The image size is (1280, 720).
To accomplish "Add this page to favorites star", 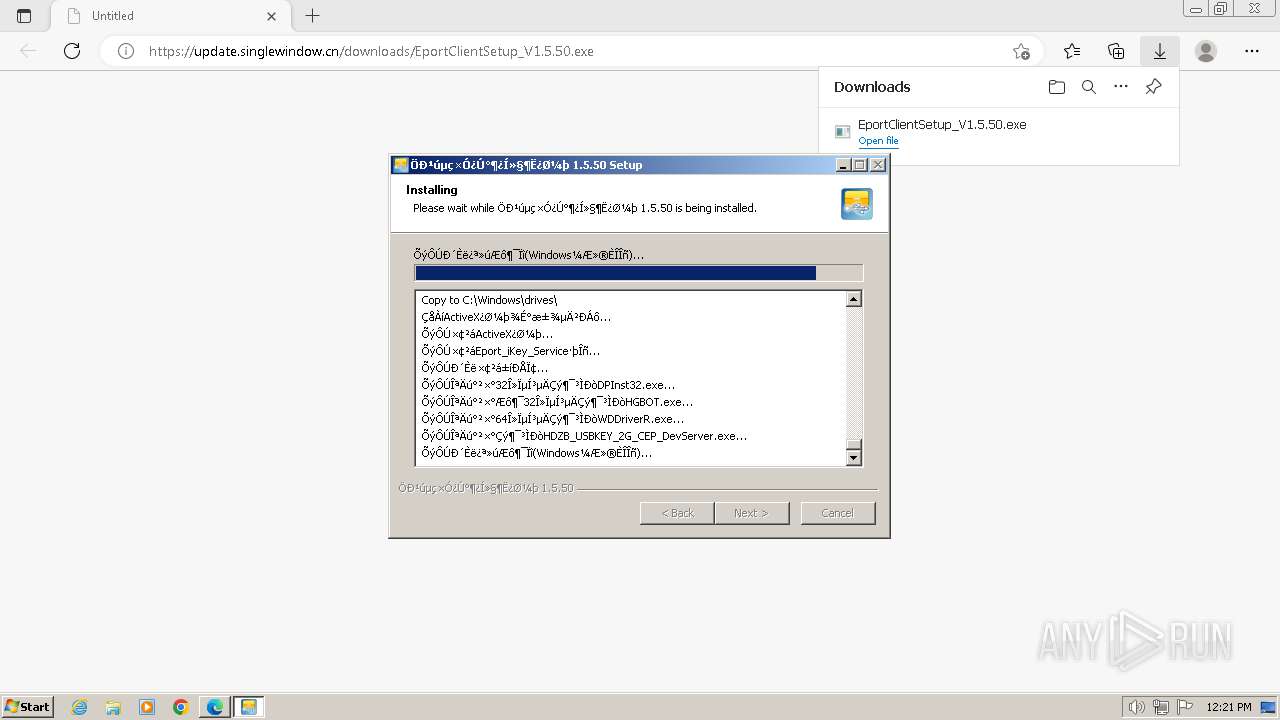I will (1021, 51).
